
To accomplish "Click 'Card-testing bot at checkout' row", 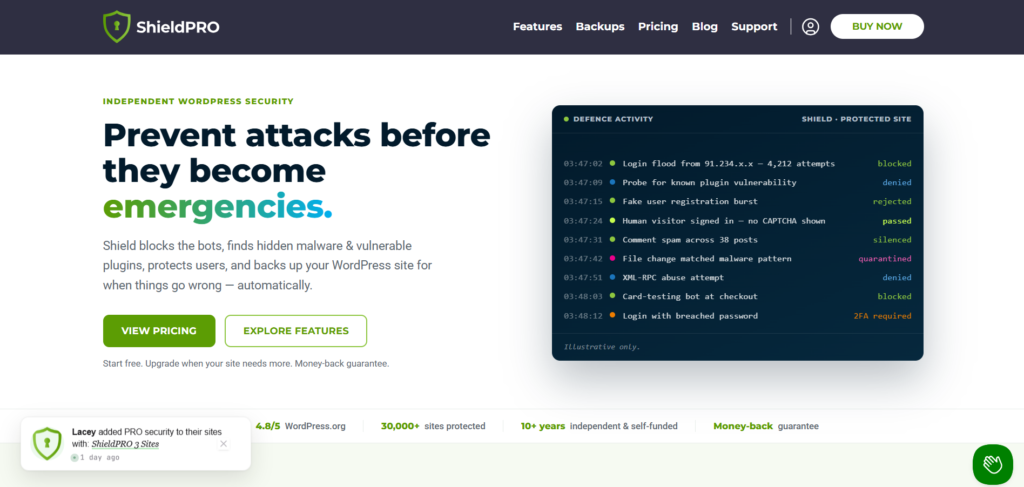I will click(x=737, y=296).
